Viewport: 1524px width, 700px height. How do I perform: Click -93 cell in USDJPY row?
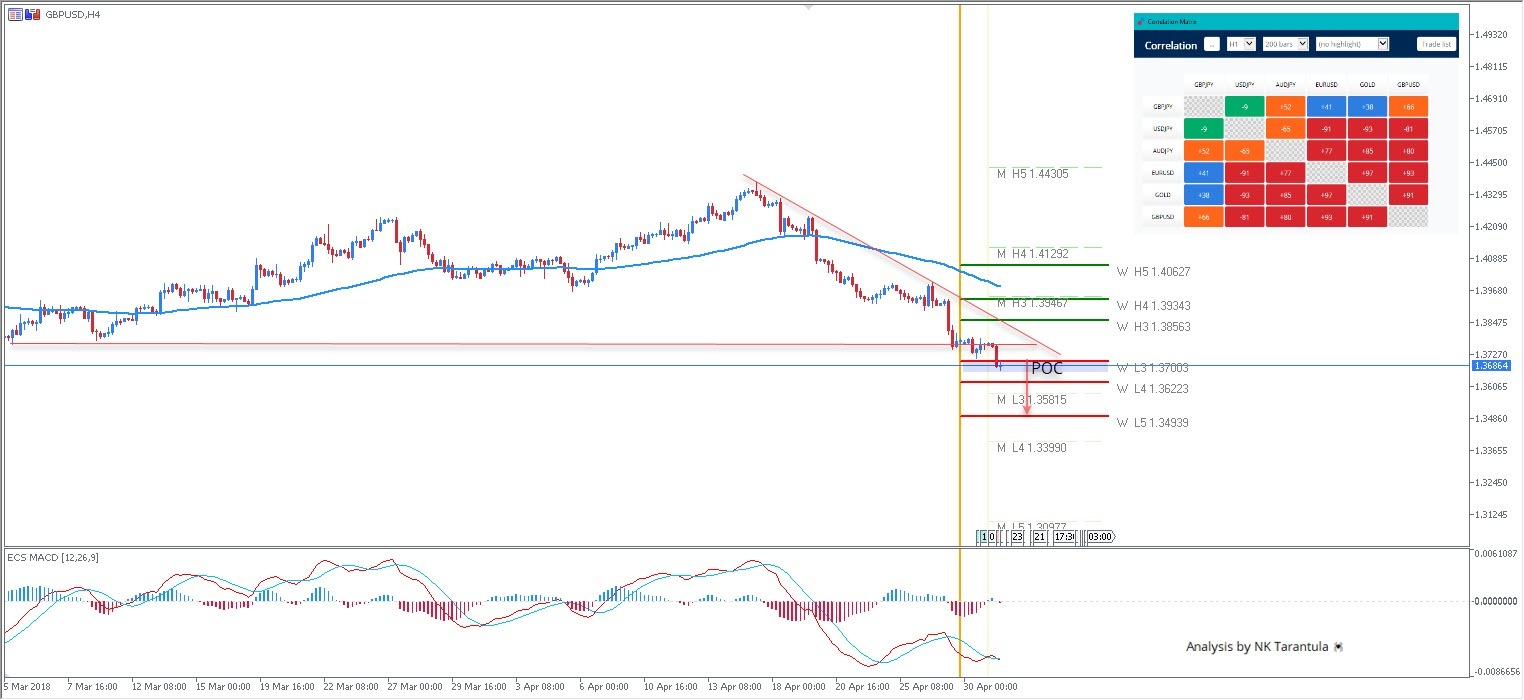(x=1367, y=128)
